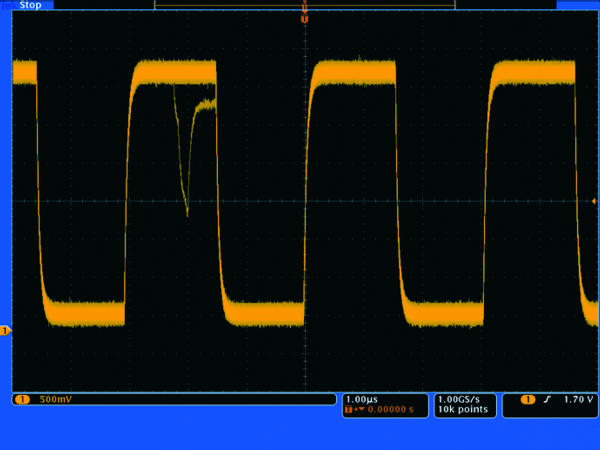Click the trigger delay icon beside 0.00000 s
The height and width of the screenshot is (450, 600).
pos(350,410)
